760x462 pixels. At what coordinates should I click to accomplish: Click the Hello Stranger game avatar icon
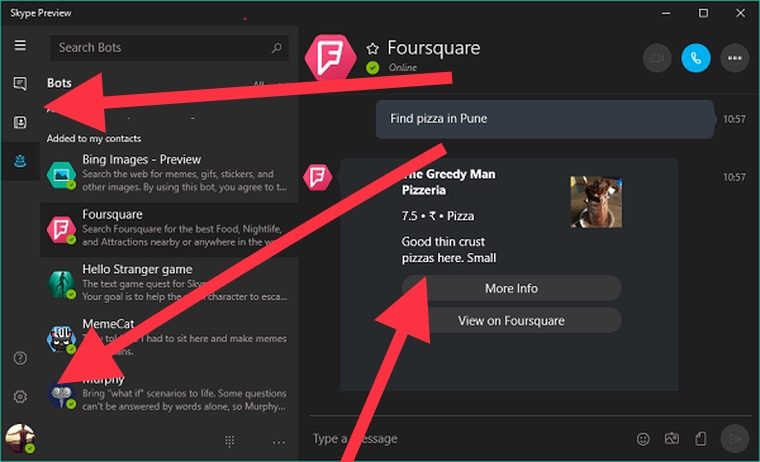[x=62, y=285]
